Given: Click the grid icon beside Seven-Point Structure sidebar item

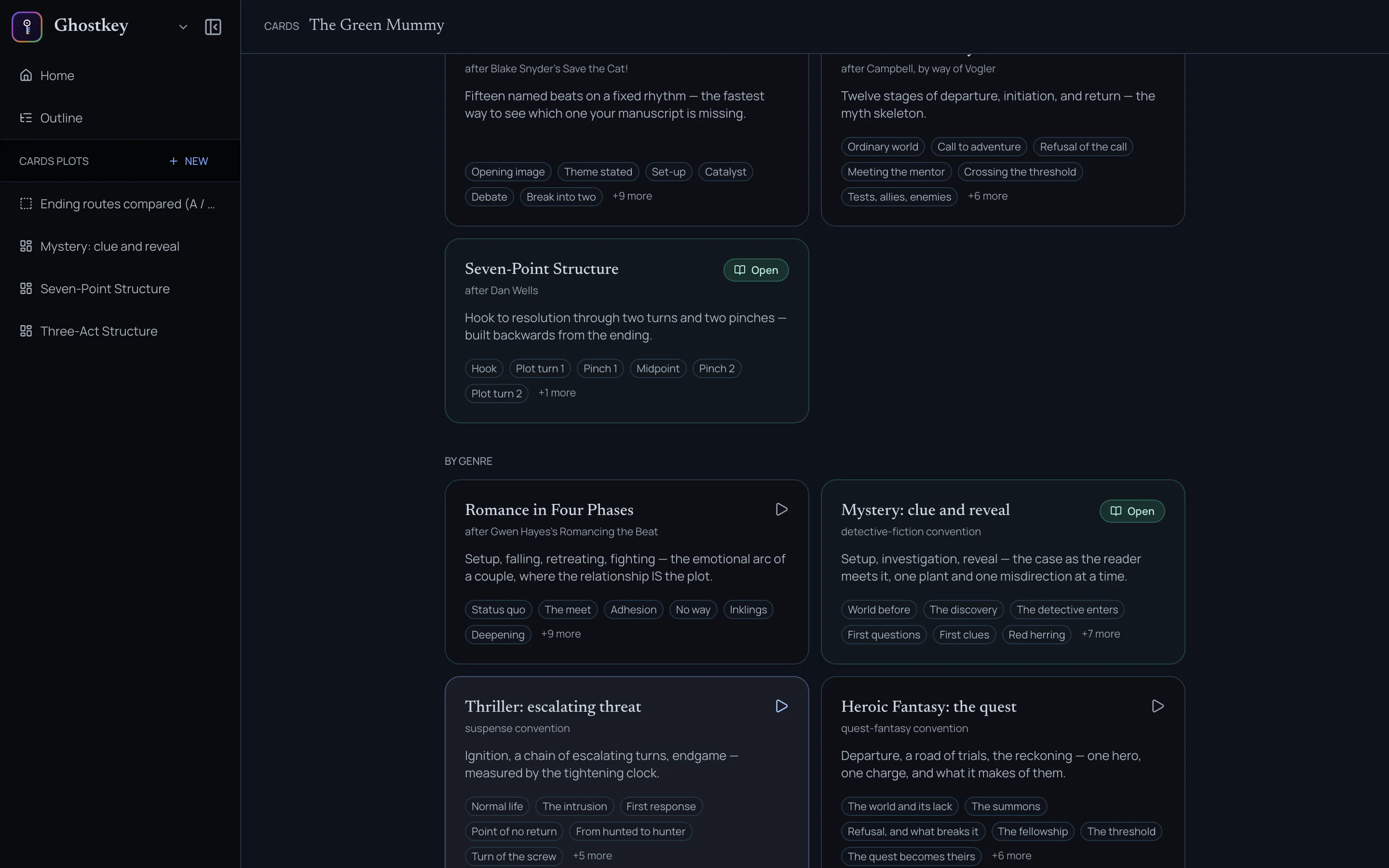Looking at the screenshot, I should pos(26,289).
